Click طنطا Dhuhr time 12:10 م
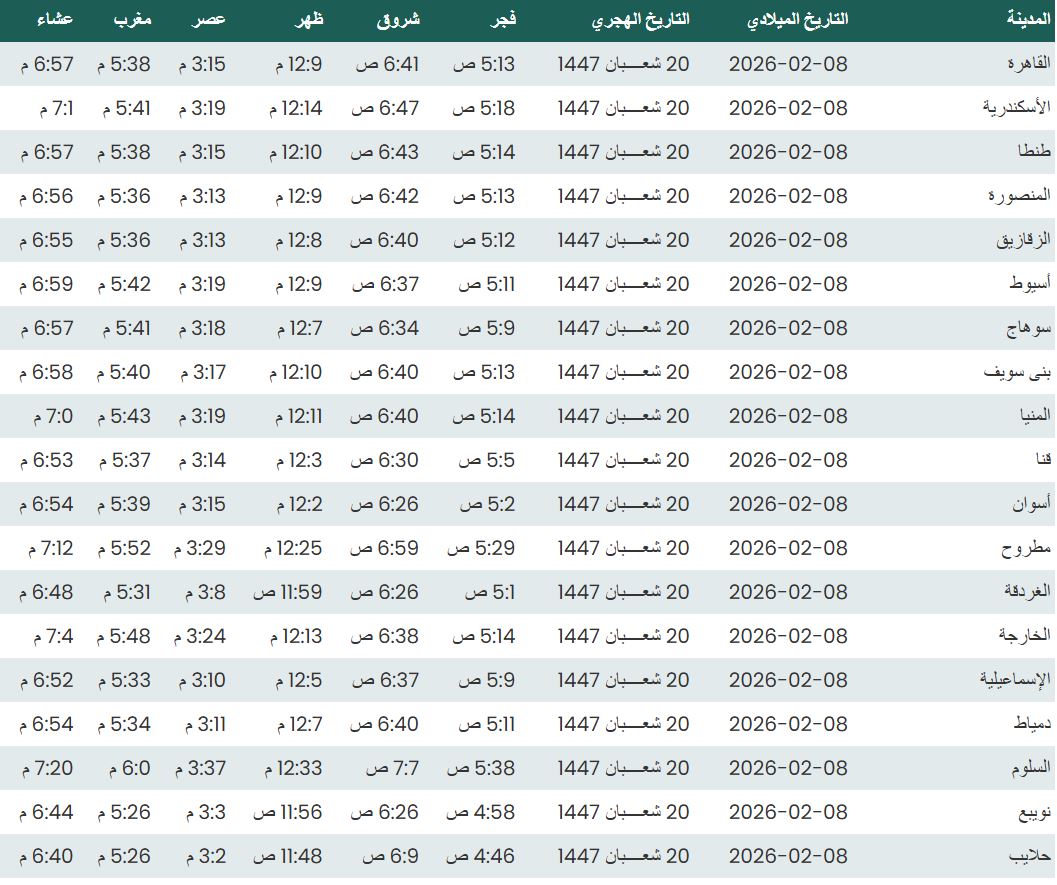The image size is (1057, 885). (295, 152)
